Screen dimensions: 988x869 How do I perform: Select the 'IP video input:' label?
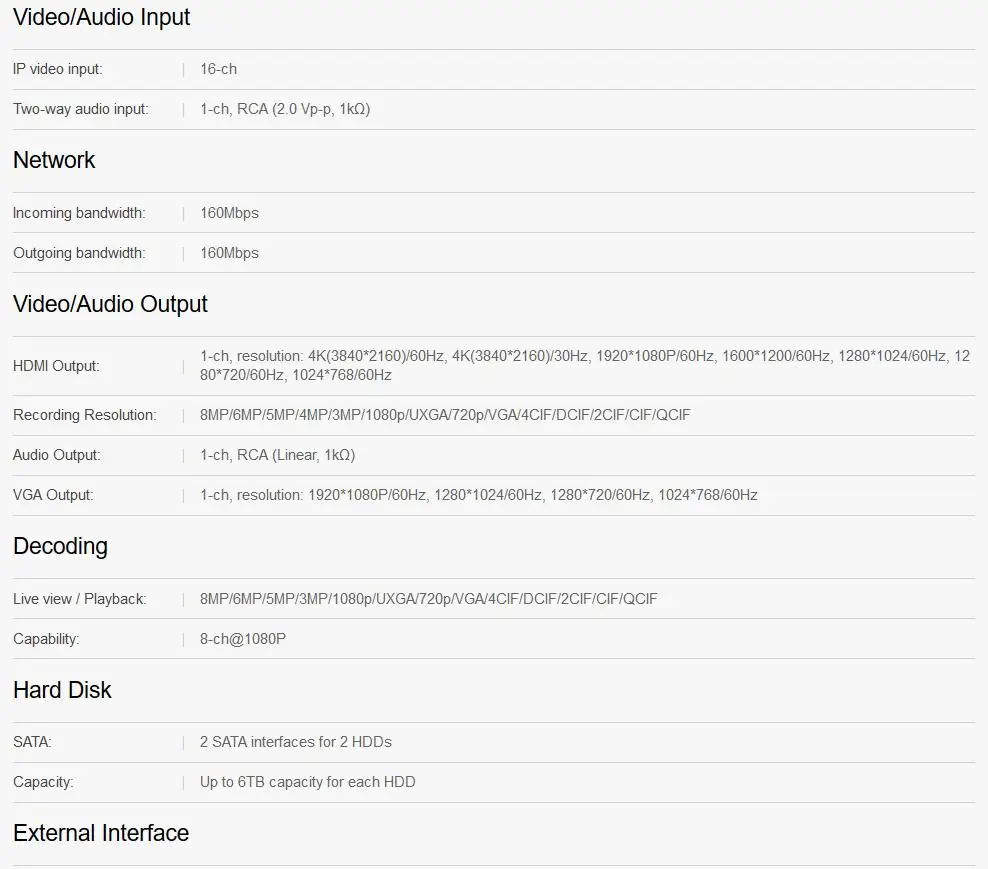pyautogui.click(x=57, y=69)
